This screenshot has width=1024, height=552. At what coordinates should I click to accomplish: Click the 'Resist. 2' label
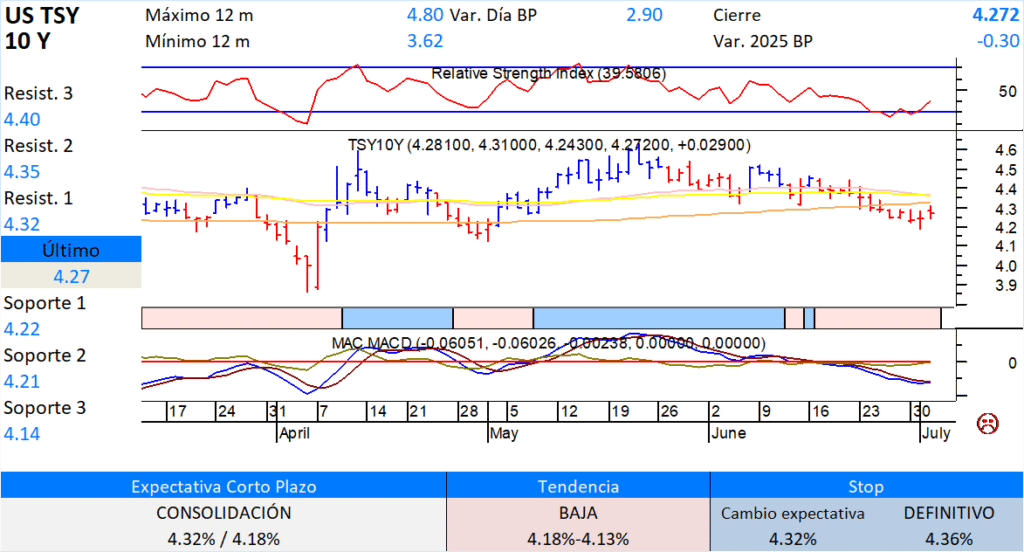(39, 146)
